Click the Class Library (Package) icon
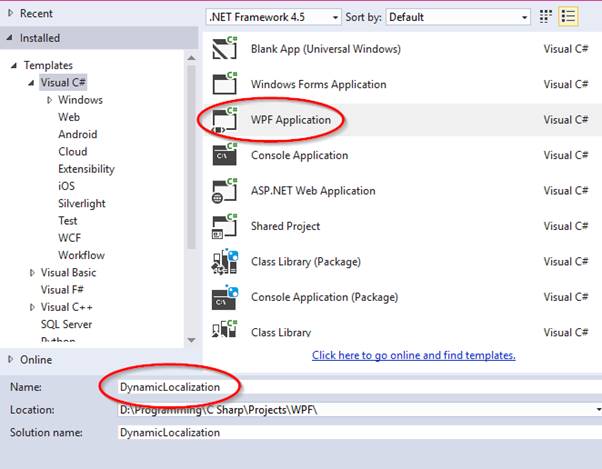This screenshot has height=469, width=602. coord(224,261)
